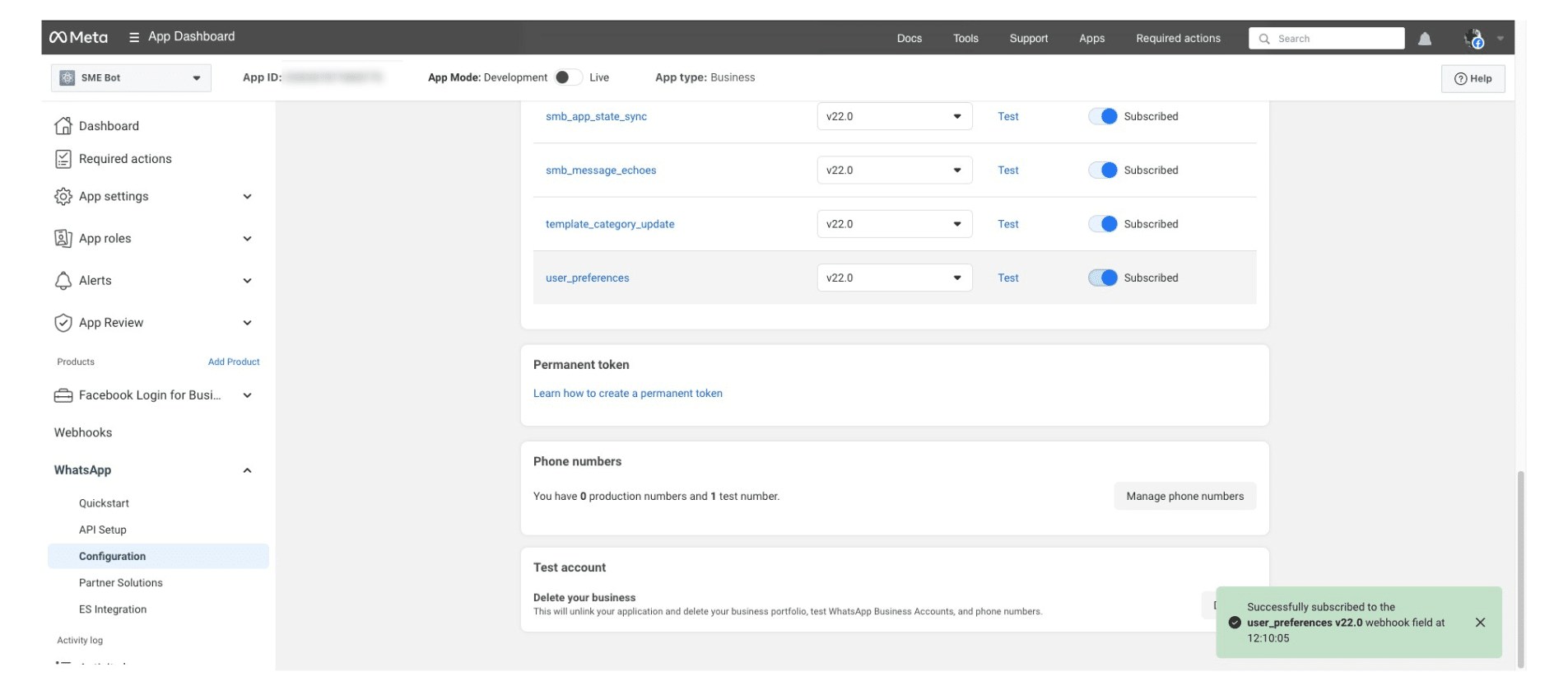Open Apps in top navigation
The image size is (1568, 691).
pos(1091,39)
